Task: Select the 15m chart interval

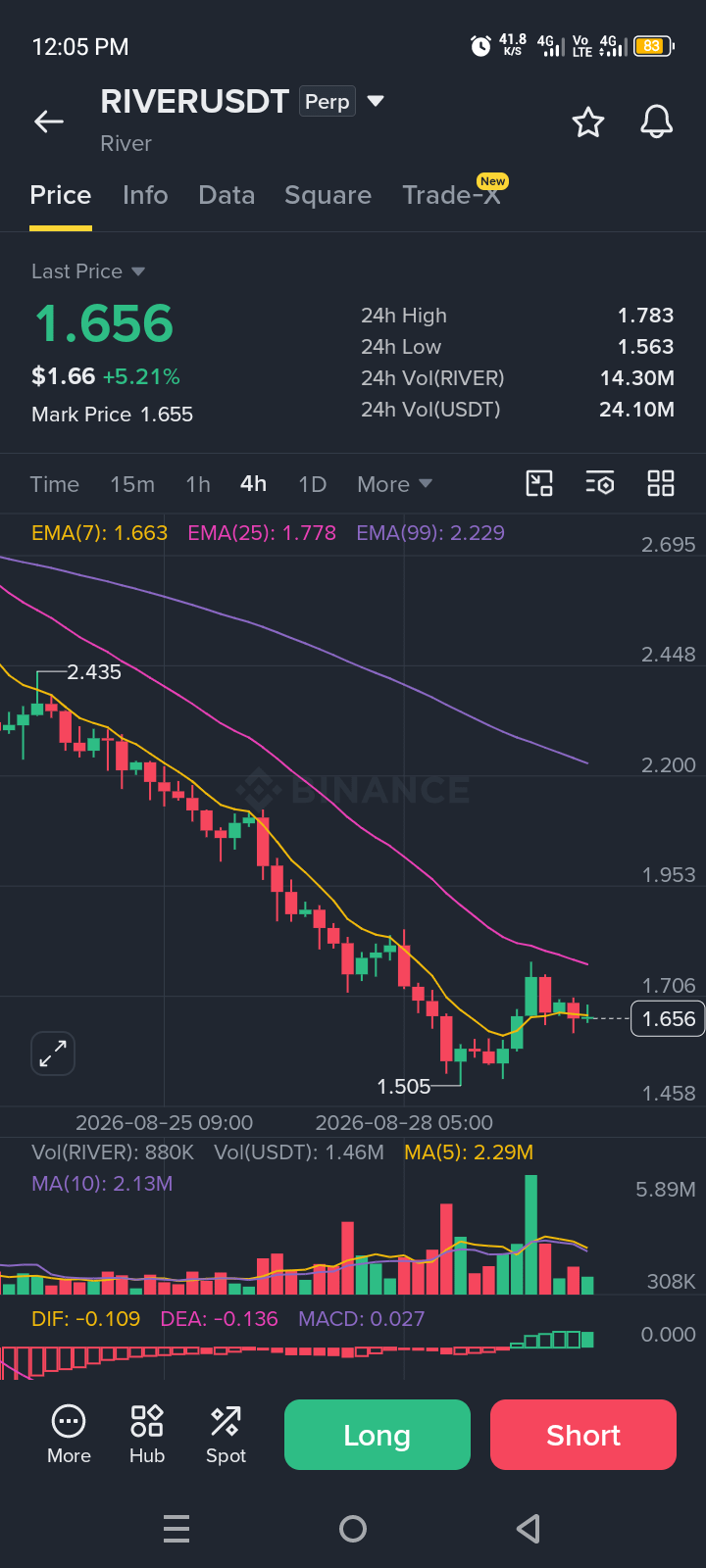Action: click(x=132, y=484)
